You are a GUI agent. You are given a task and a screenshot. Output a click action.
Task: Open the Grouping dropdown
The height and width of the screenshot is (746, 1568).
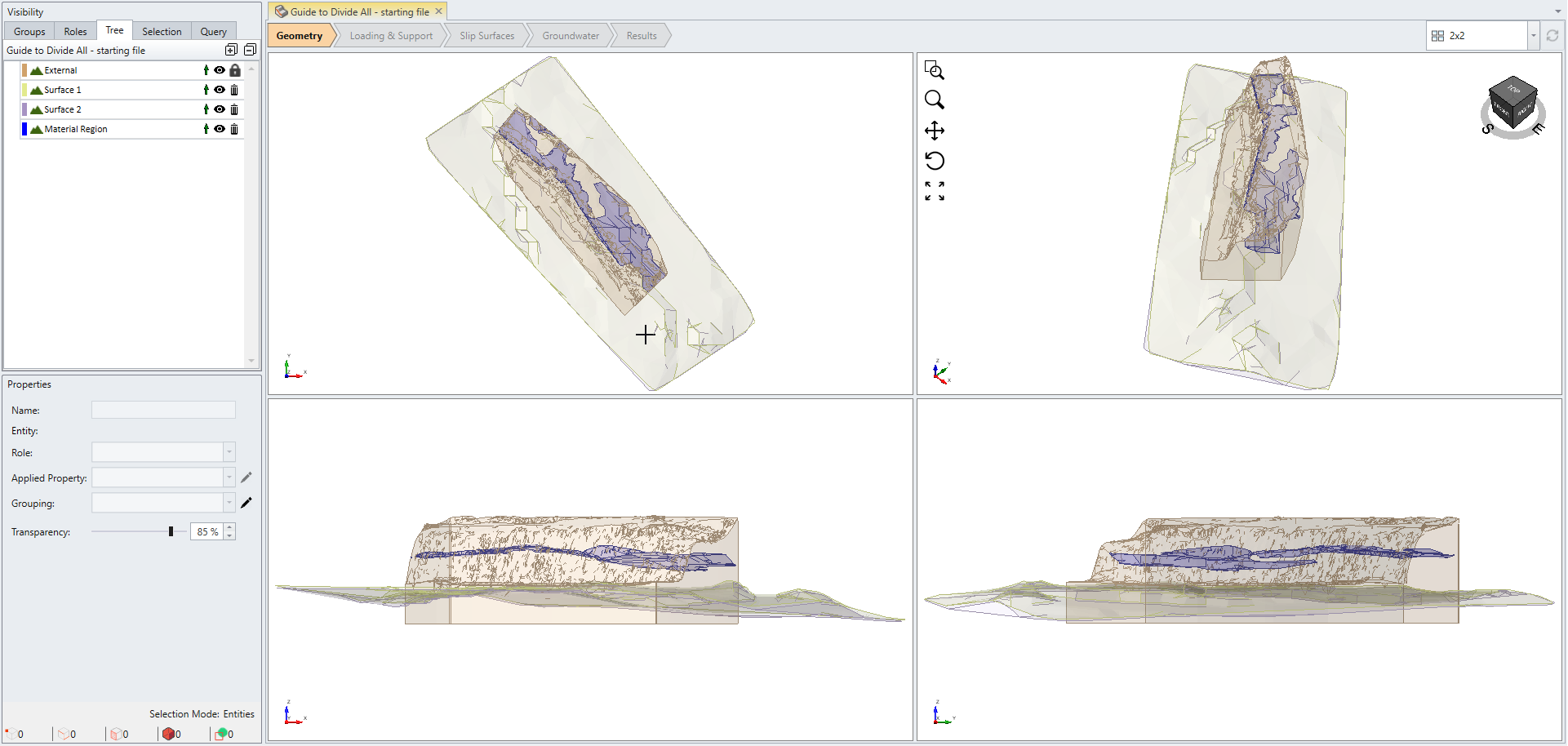(x=230, y=503)
